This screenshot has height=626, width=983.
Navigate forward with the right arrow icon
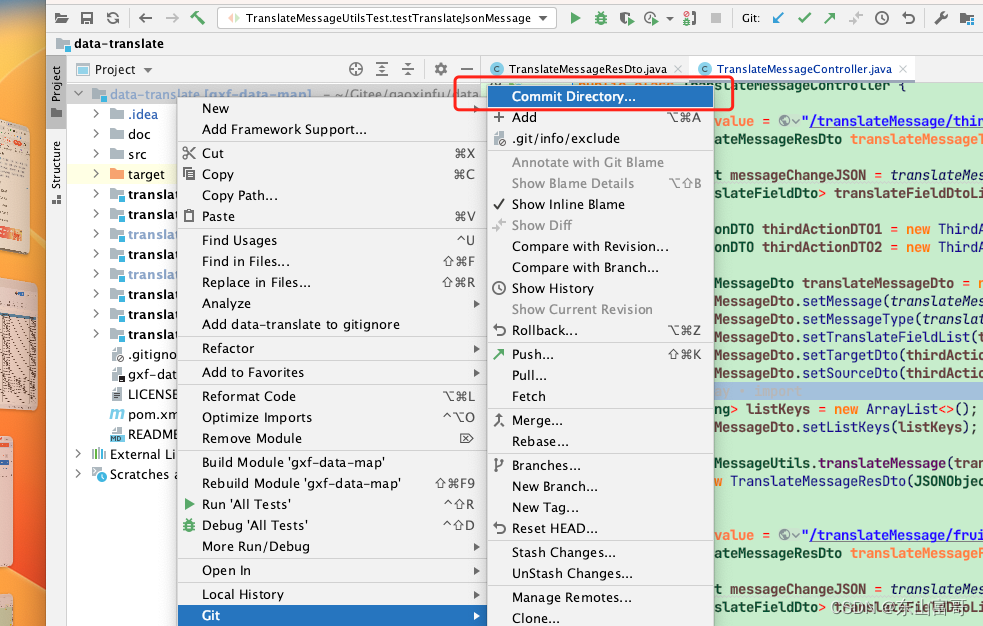[172, 18]
